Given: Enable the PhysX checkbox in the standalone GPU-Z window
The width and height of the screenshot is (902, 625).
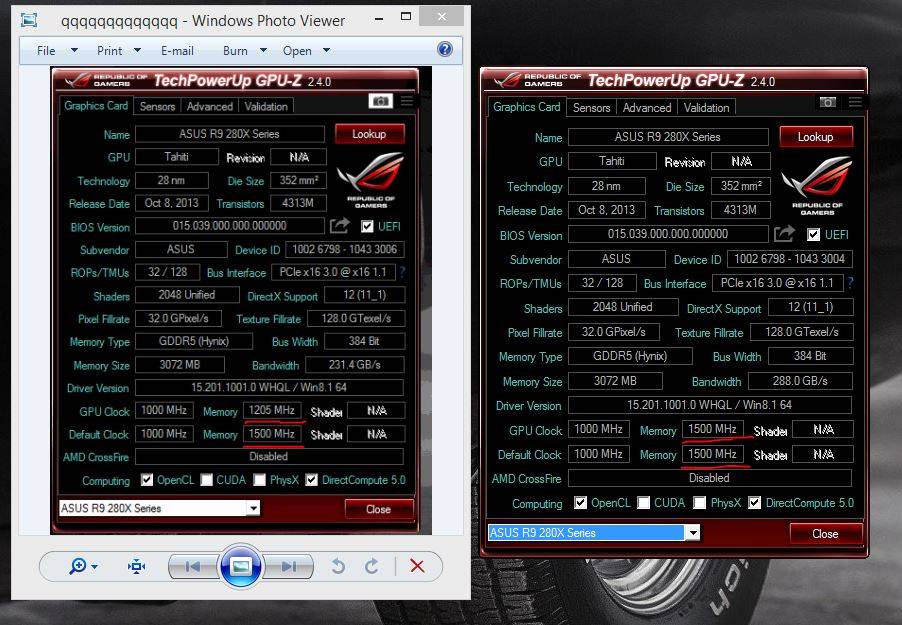Looking at the screenshot, I should [x=700, y=503].
